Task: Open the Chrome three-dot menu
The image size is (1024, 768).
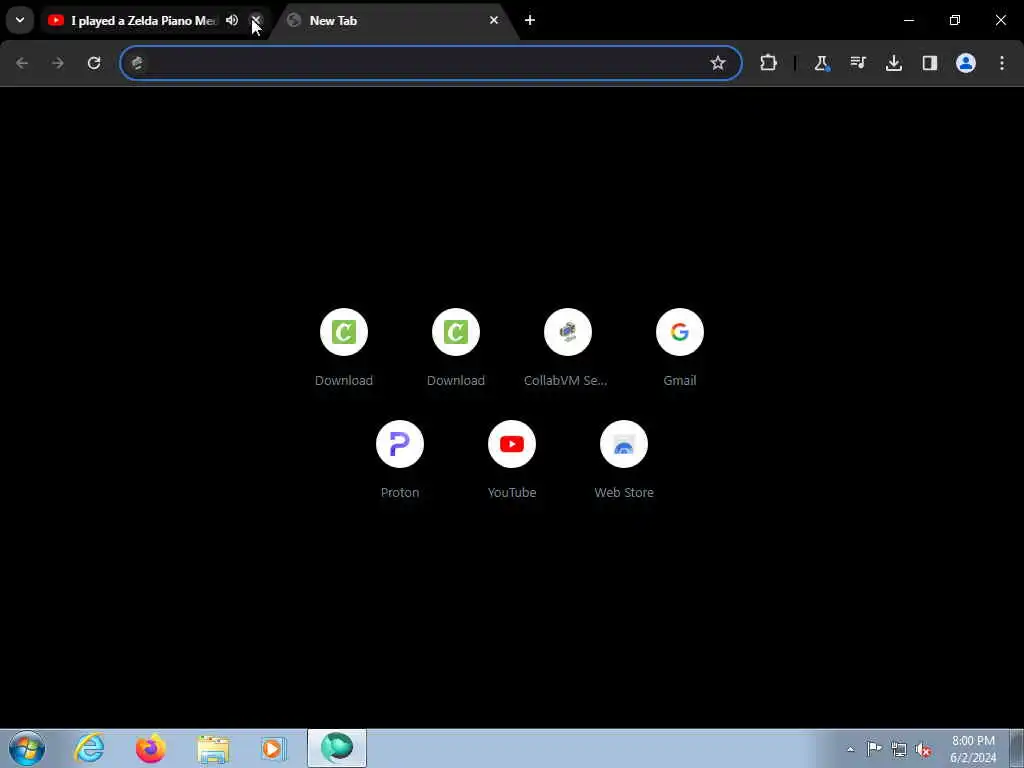Action: tap(1002, 63)
